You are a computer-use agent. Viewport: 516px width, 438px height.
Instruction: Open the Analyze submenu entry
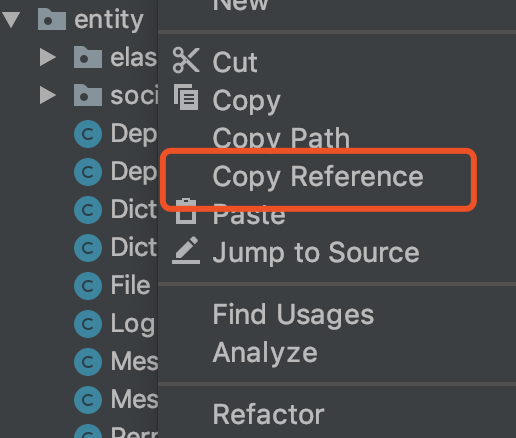(265, 353)
